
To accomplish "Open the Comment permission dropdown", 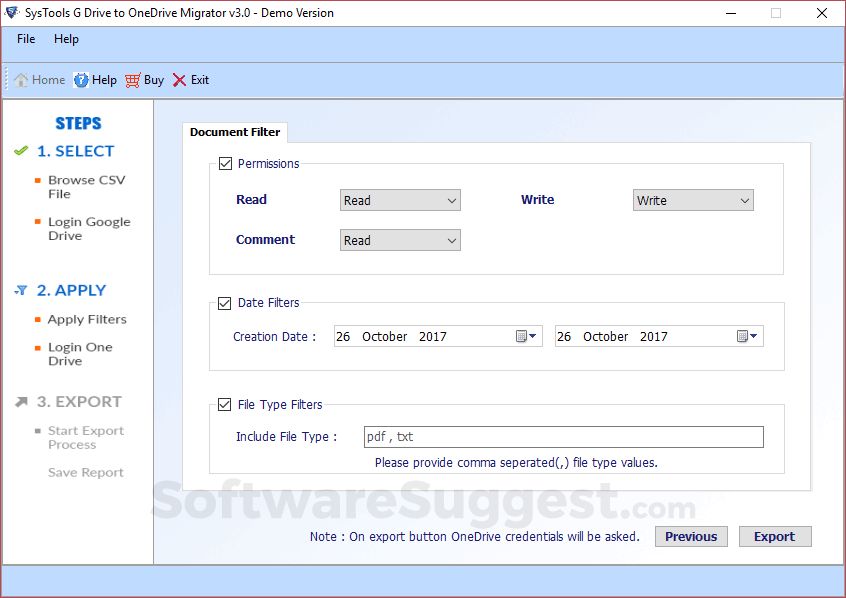I will 400,240.
